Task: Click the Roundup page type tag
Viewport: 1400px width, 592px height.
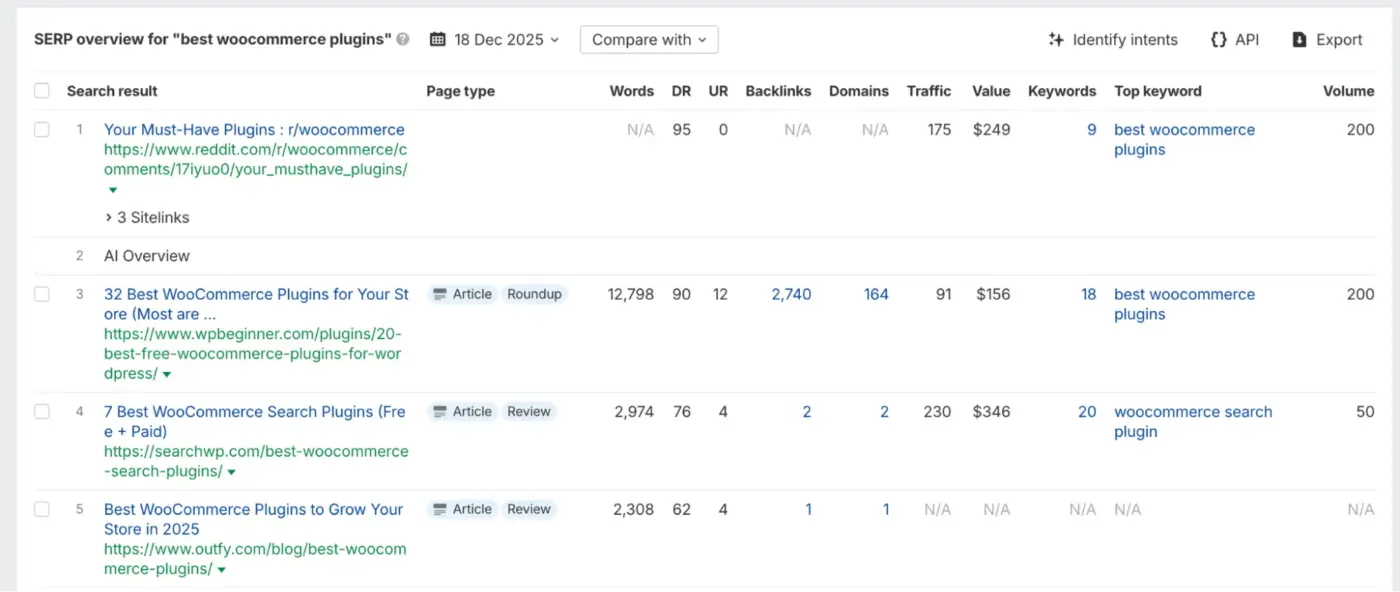Action: point(534,294)
